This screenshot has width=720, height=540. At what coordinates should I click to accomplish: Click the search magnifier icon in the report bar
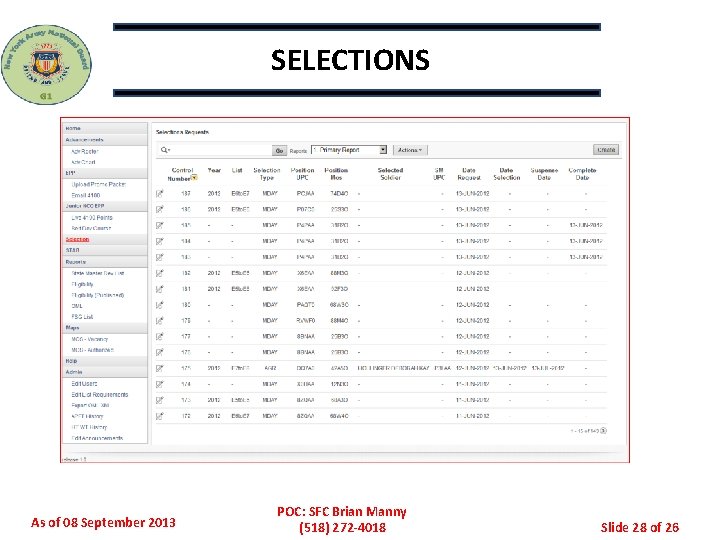click(165, 150)
